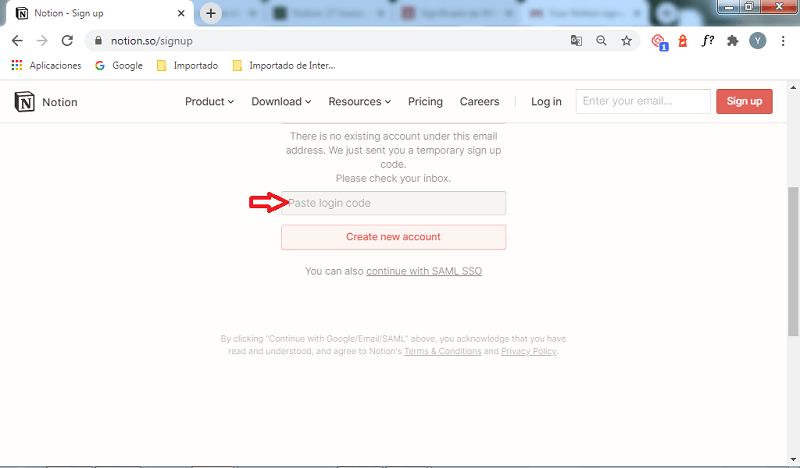Viewport: 800px width, 468px height.
Task: Click the page vertical scrollbar thumb
Action: coord(793,261)
